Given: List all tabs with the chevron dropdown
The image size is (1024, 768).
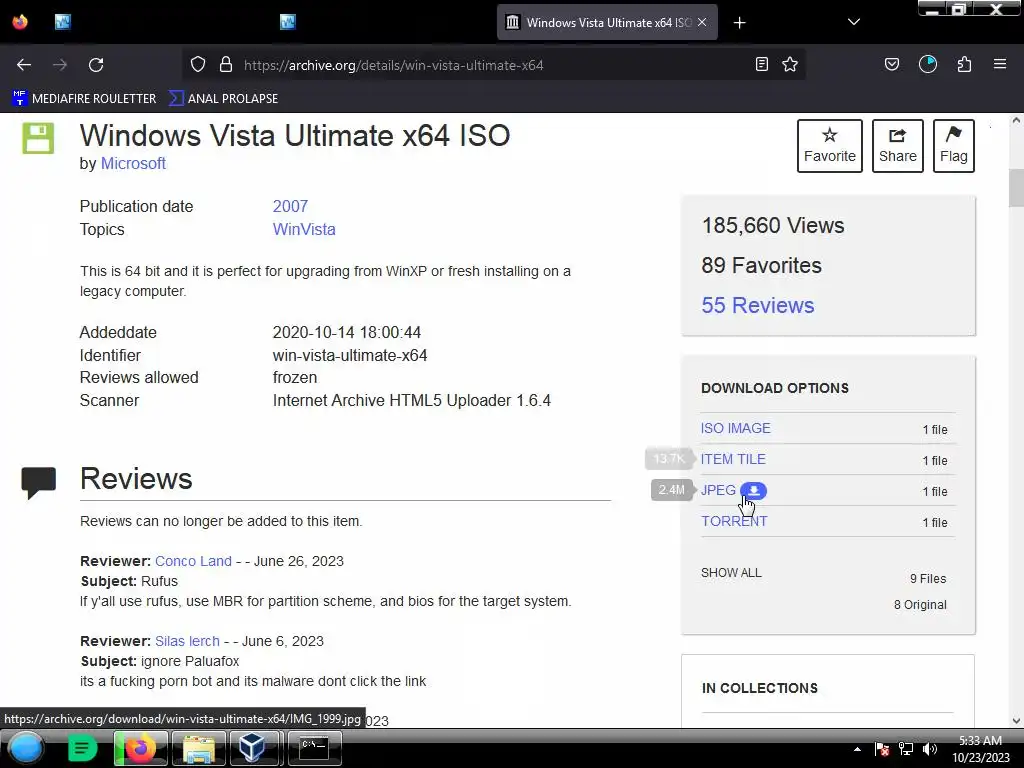Looking at the screenshot, I should pos(854,22).
